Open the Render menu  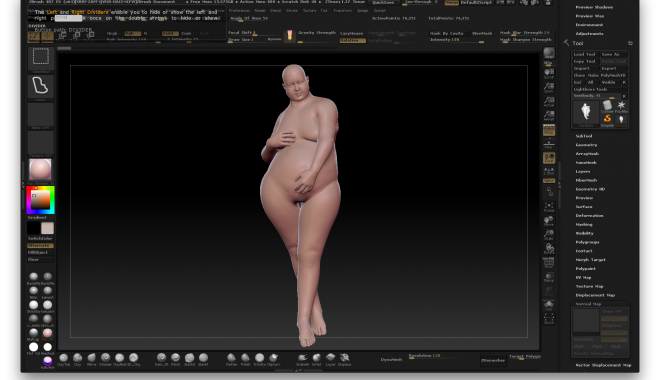click(260, 11)
